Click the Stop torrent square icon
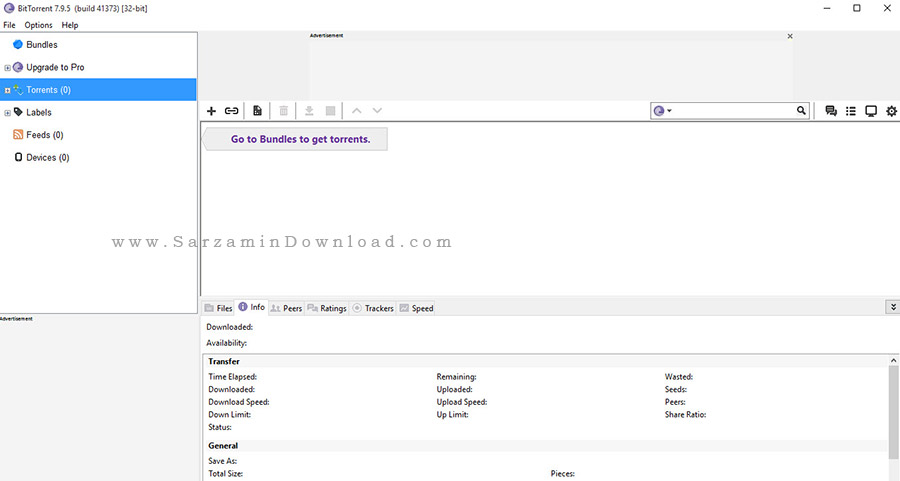The height and width of the screenshot is (481, 900). click(x=330, y=111)
